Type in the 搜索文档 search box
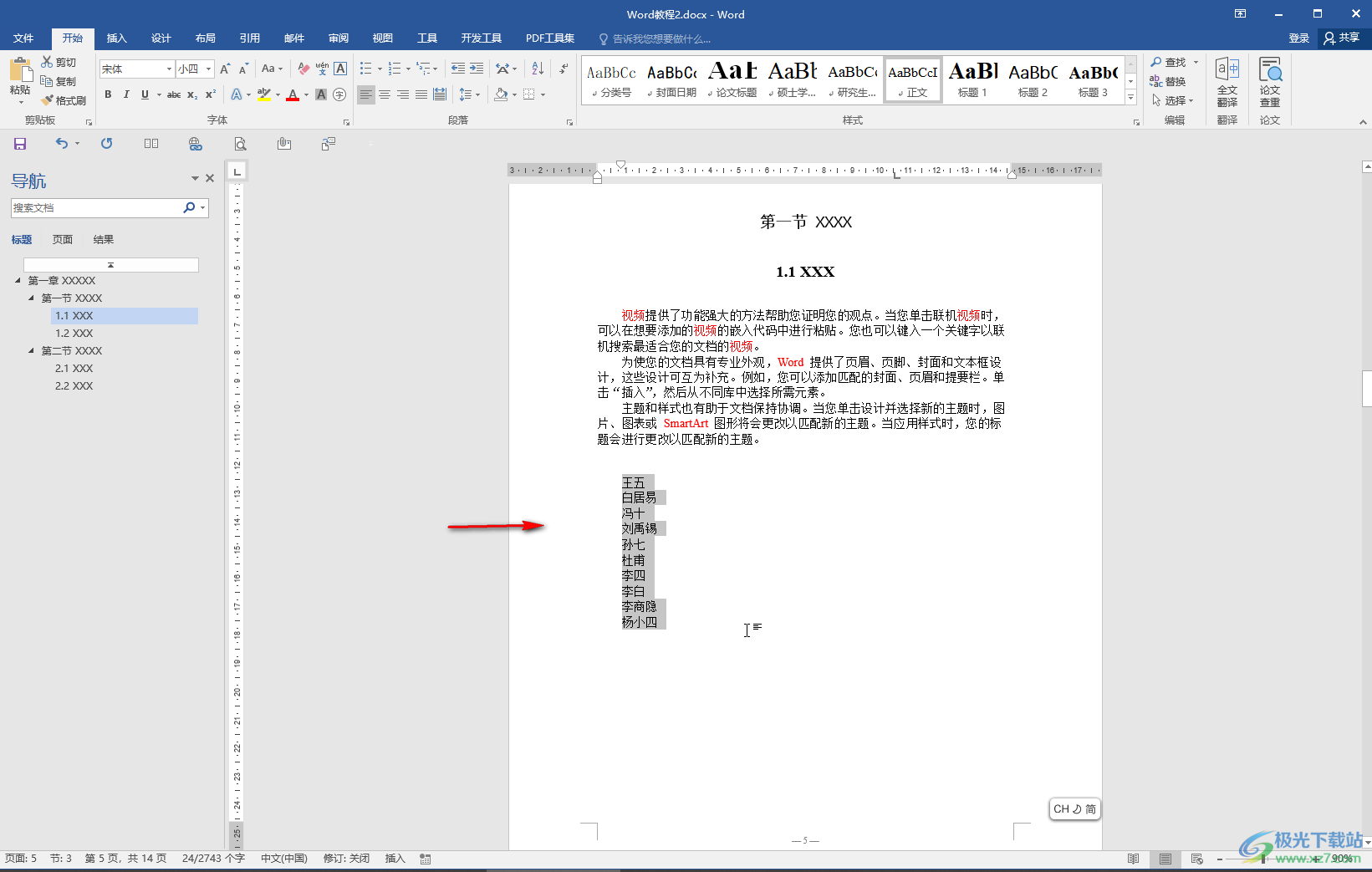The height and width of the screenshot is (872, 1372). (x=96, y=207)
